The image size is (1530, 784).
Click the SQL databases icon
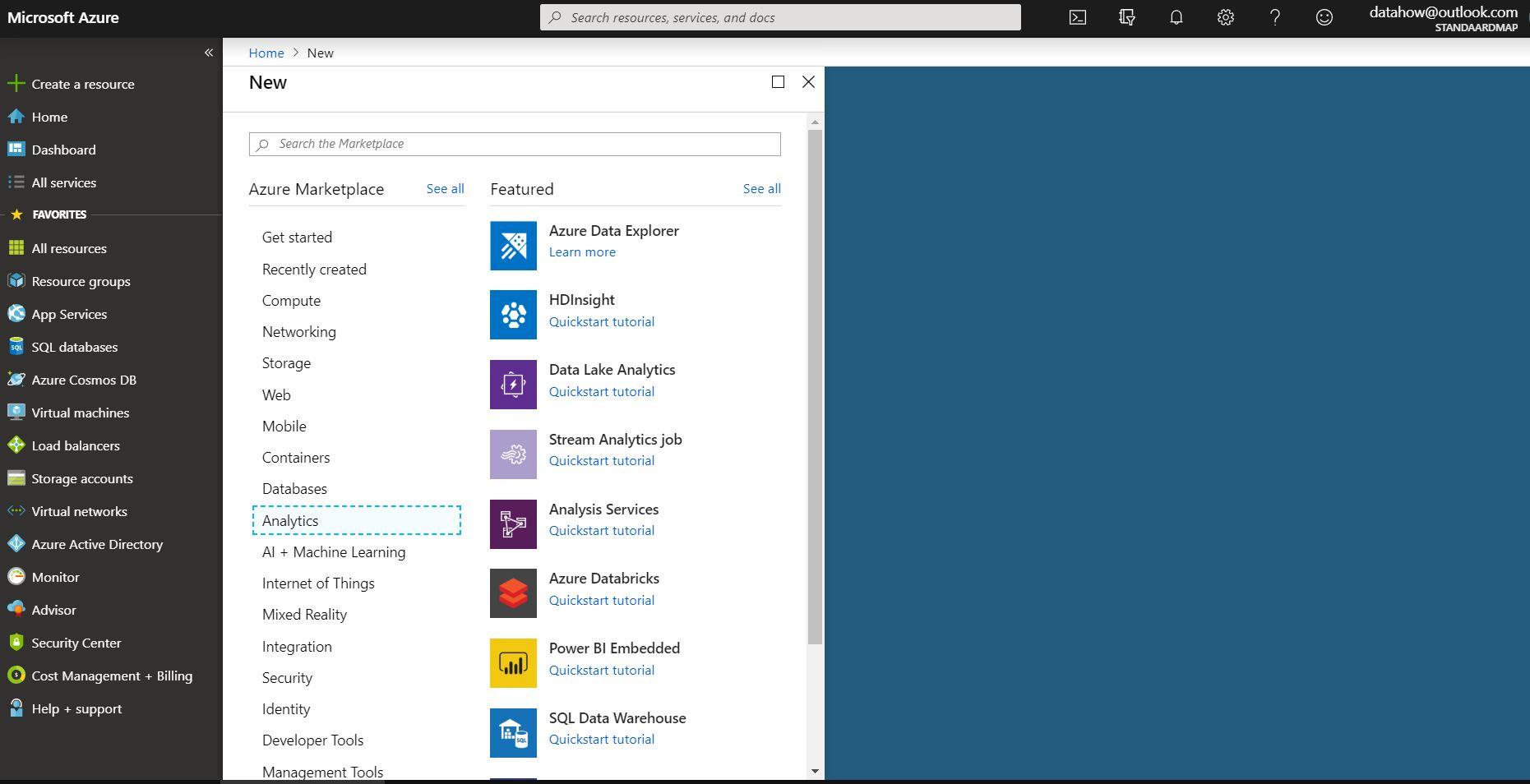click(16, 347)
